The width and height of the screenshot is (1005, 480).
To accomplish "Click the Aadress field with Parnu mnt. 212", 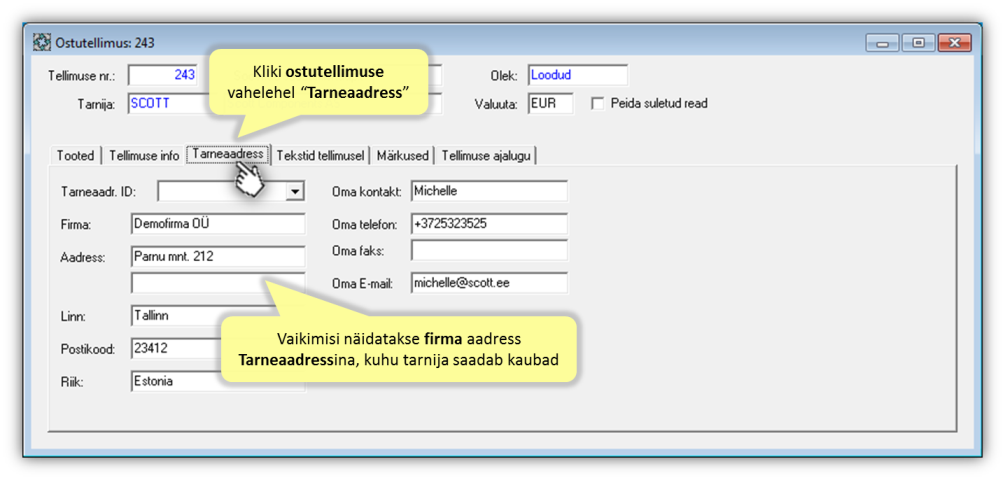I will (x=217, y=256).
